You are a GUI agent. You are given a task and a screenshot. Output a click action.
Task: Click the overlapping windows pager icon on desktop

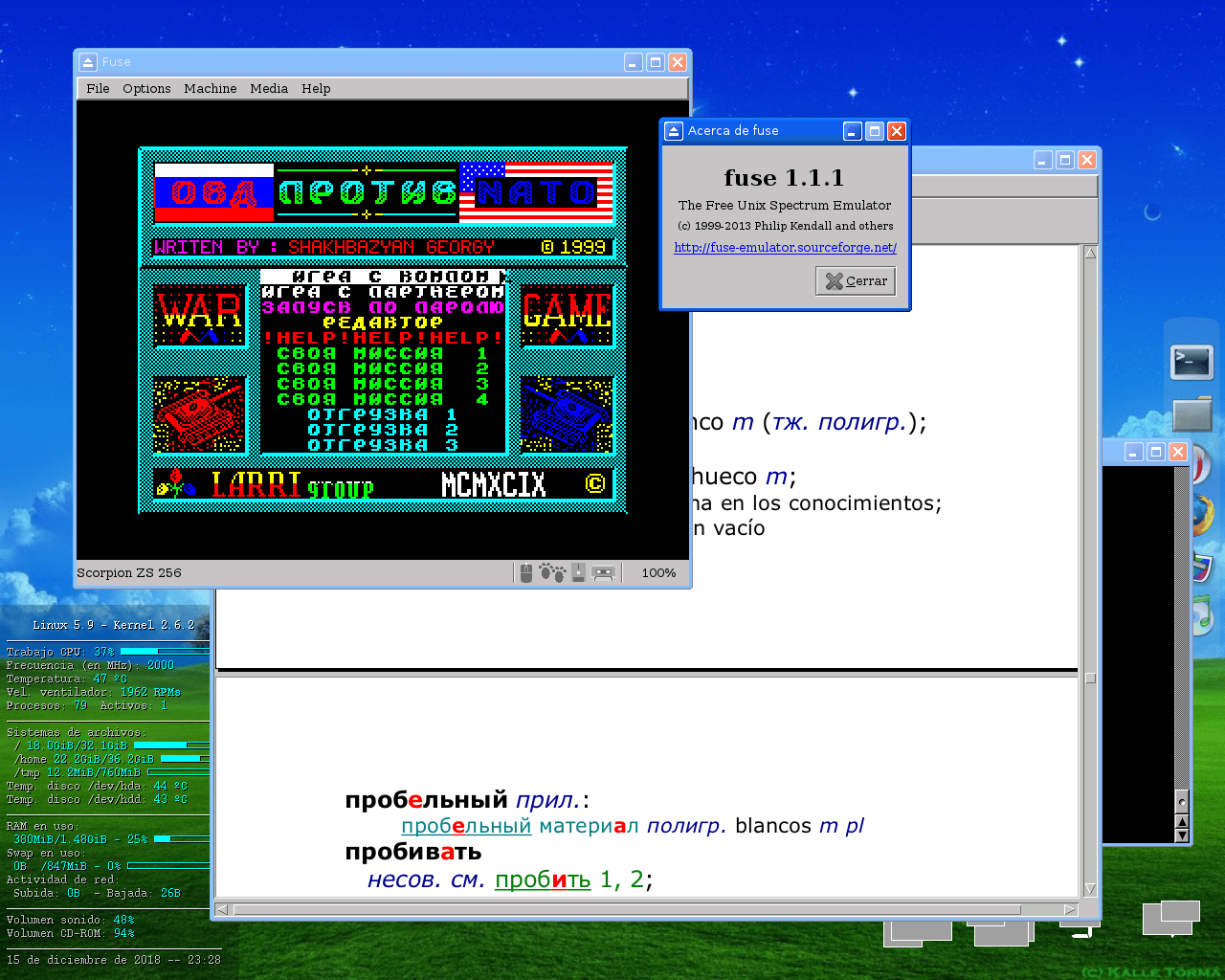pyautogui.click(x=1171, y=918)
